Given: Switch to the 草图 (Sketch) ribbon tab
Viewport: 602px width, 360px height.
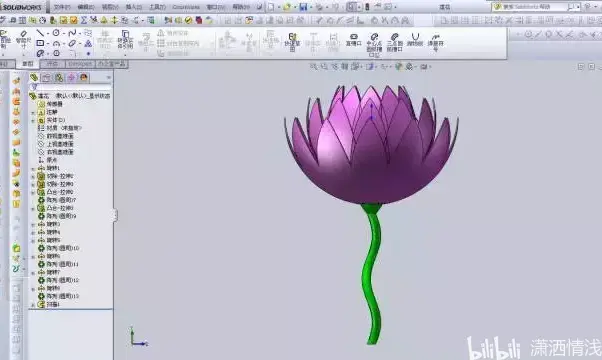Looking at the screenshot, I should (28, 64).
